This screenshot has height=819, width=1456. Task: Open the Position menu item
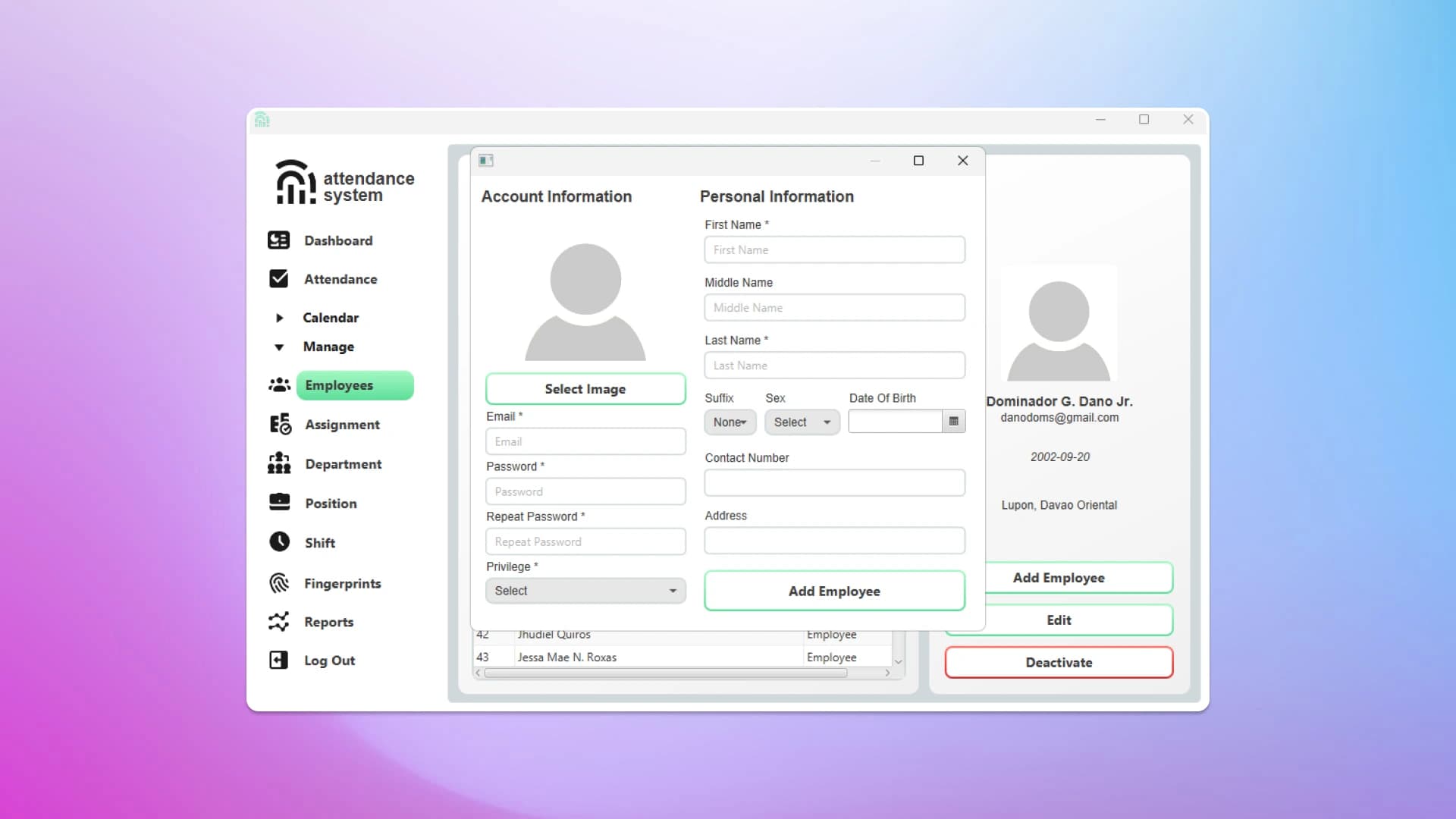(x=331, y=504)
